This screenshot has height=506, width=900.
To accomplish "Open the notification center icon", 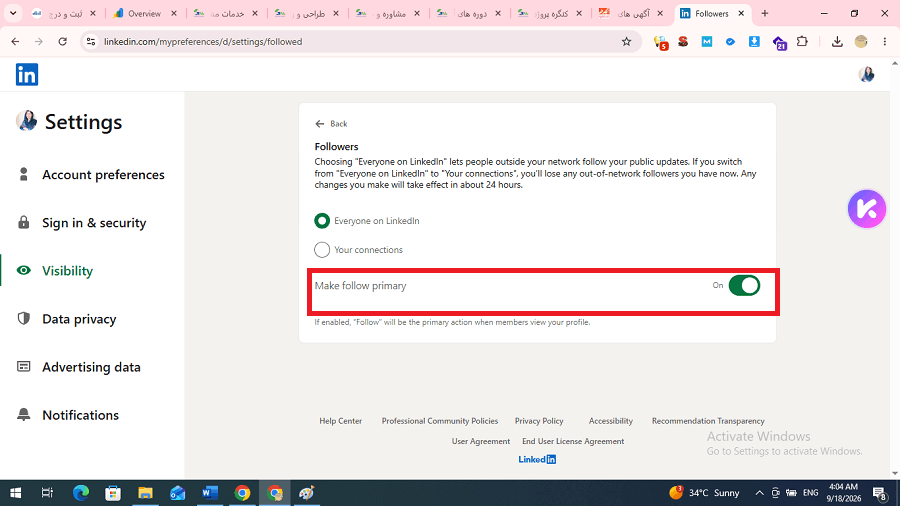I will 880,493.
